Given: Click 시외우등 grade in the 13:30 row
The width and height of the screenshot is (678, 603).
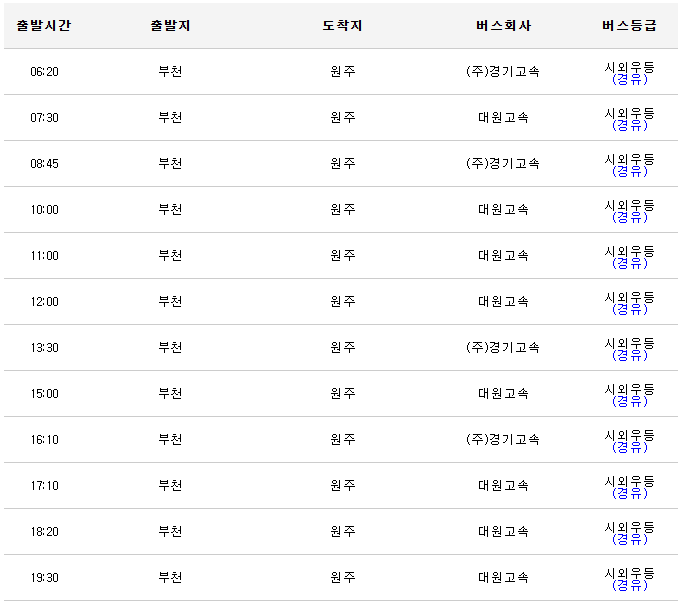Looking at the screenshot, I should coord(630,344).
